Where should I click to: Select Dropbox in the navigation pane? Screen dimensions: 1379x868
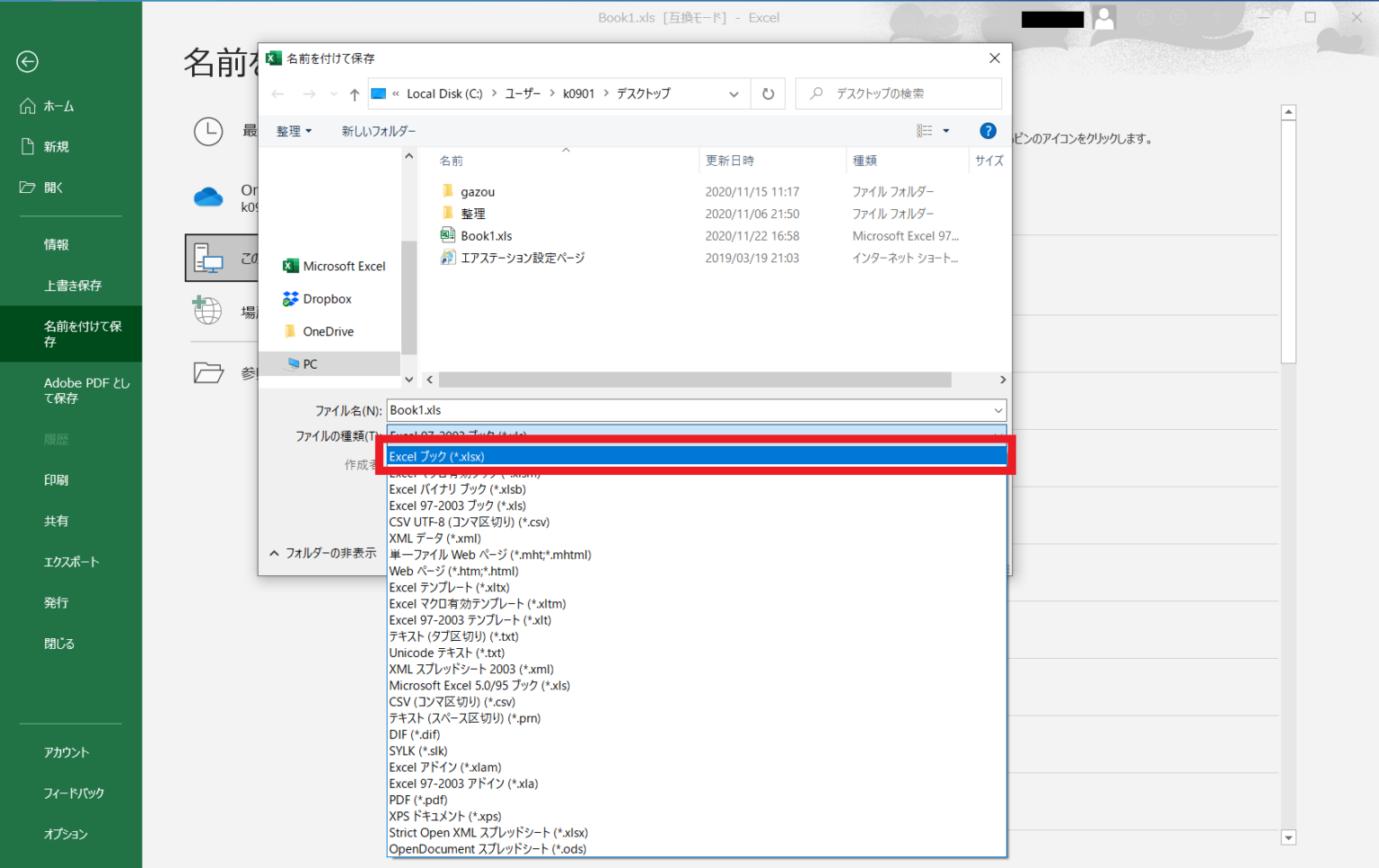pos(325,298)
